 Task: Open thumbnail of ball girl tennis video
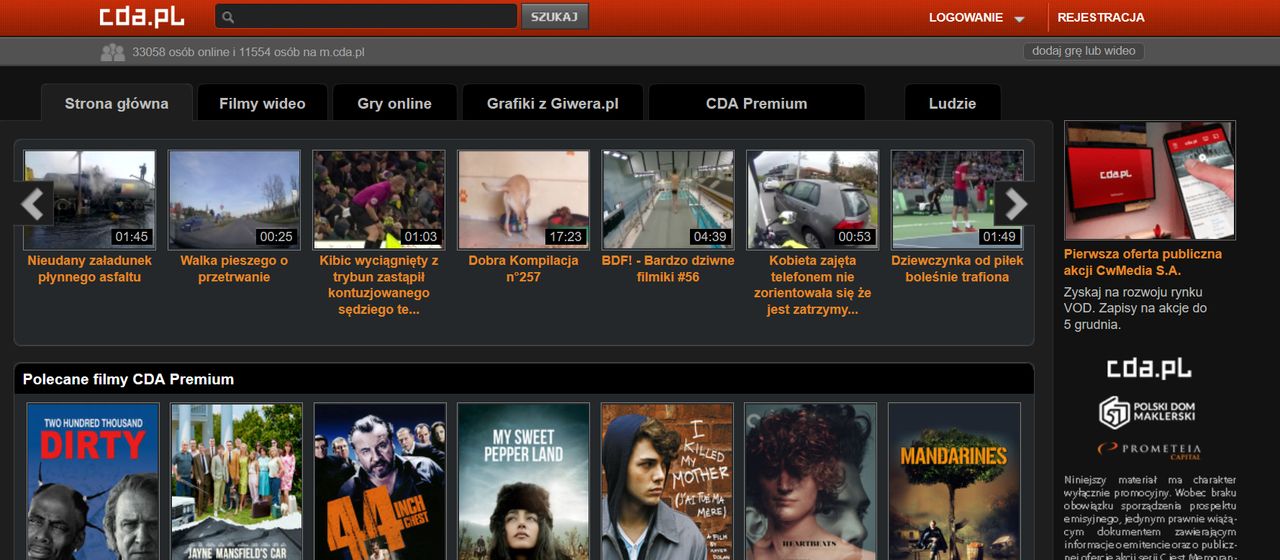point(958,200)
